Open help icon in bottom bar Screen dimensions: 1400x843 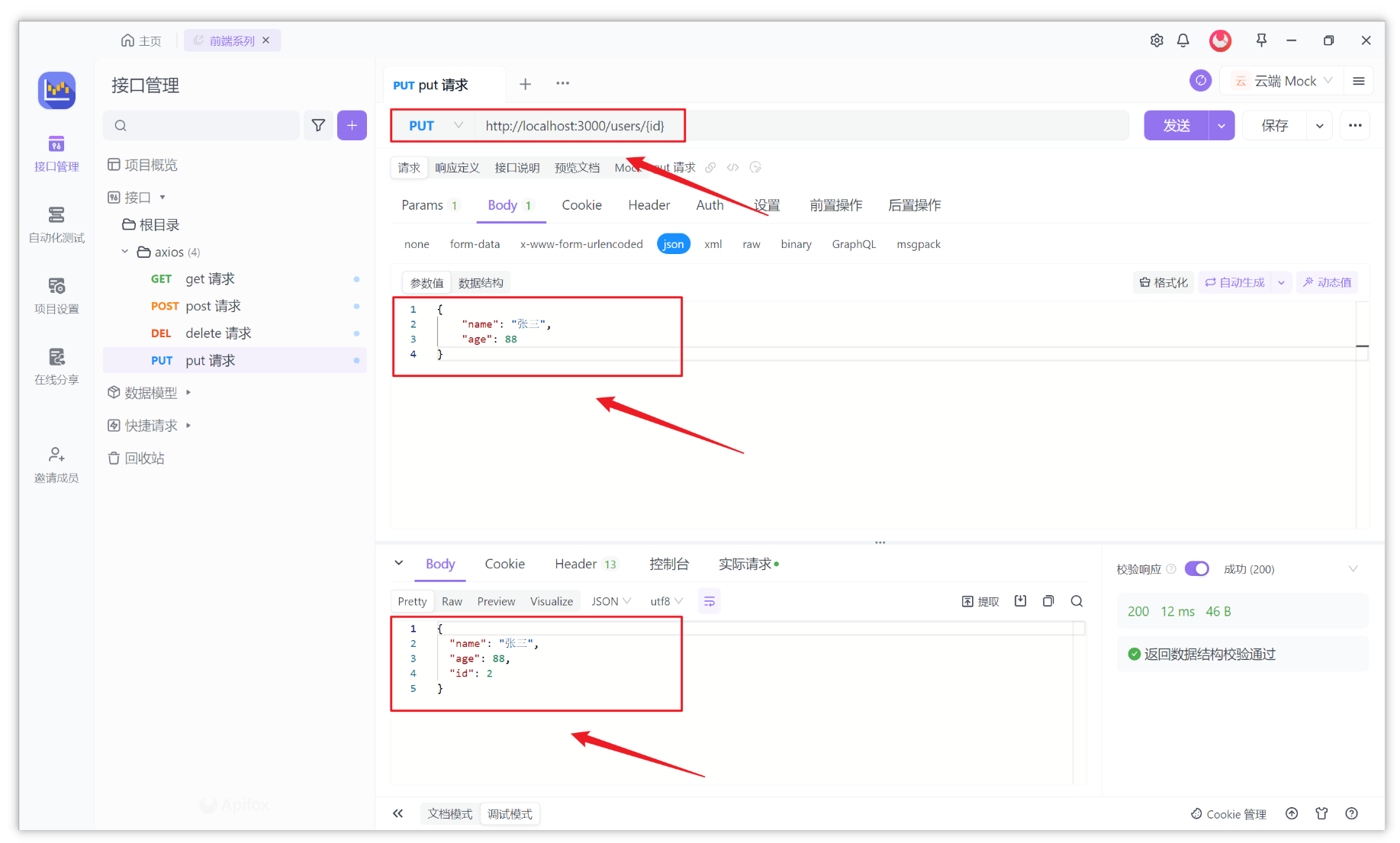(x=1352, y=814)
